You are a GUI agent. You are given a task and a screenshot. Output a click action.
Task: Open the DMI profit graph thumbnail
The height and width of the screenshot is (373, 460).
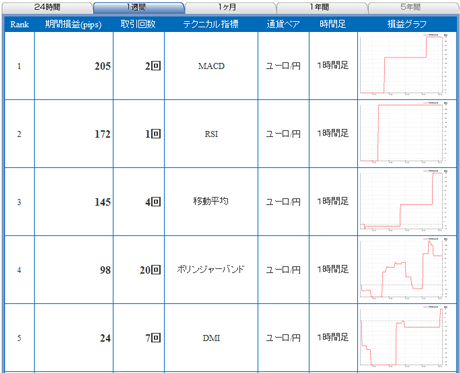pyautogui.click(x=404, y=336)
